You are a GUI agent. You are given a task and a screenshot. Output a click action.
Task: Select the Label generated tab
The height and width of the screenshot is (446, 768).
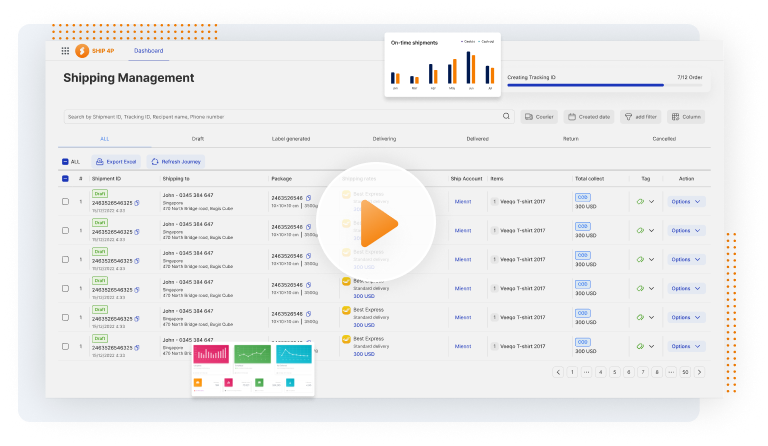click(291, 139)
